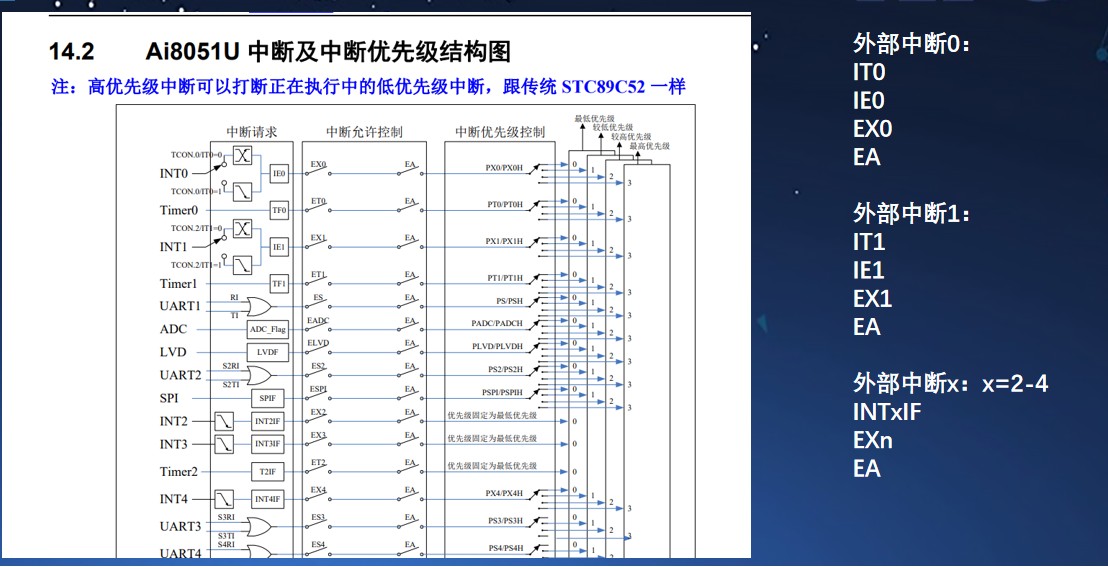Click the ADC_Flag box
The image size is (1108, 569).
267,329
